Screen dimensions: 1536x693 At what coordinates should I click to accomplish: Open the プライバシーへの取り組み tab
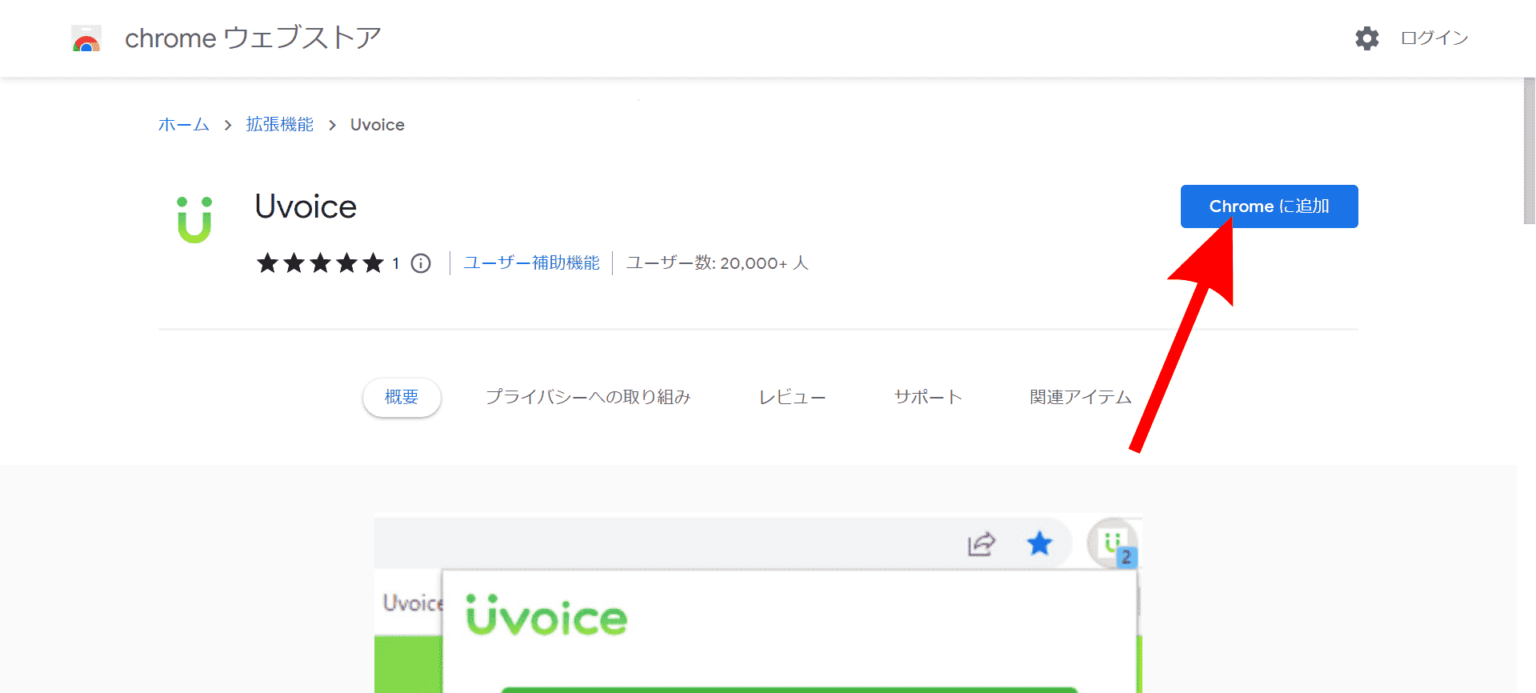(x=588, y=396)
